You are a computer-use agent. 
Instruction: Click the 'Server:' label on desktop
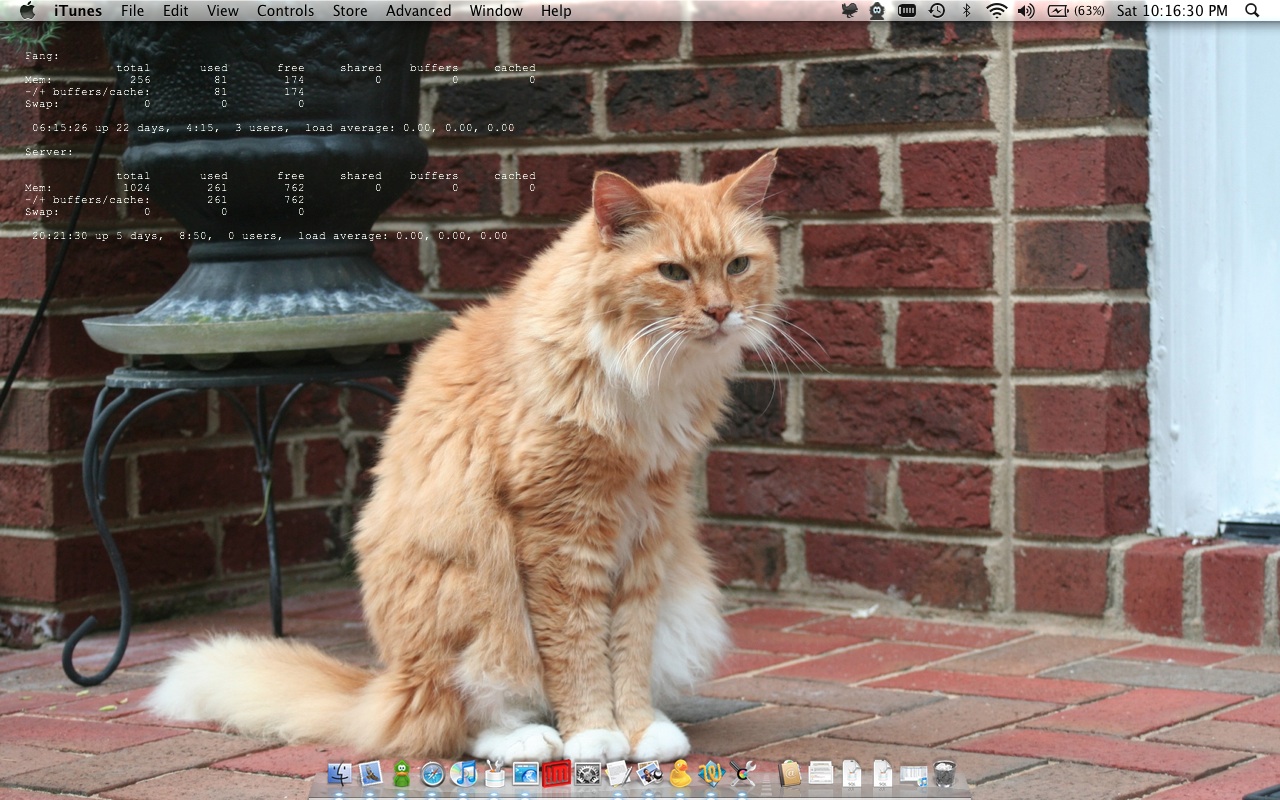[49, 151]
